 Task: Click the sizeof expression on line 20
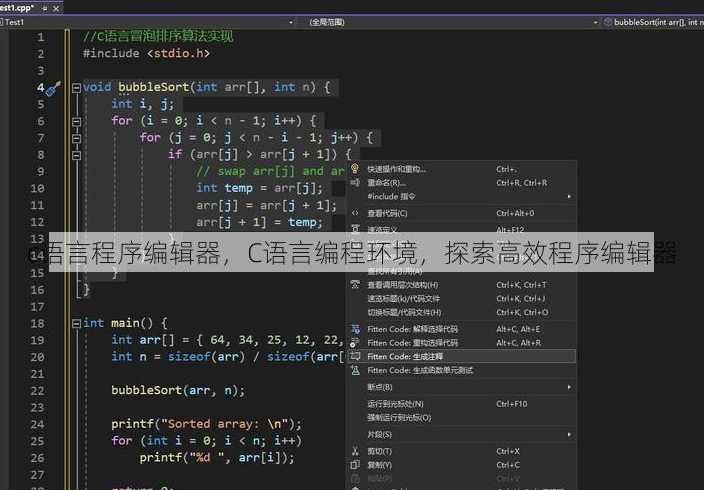pyautogui.click(x=255, y=357)
